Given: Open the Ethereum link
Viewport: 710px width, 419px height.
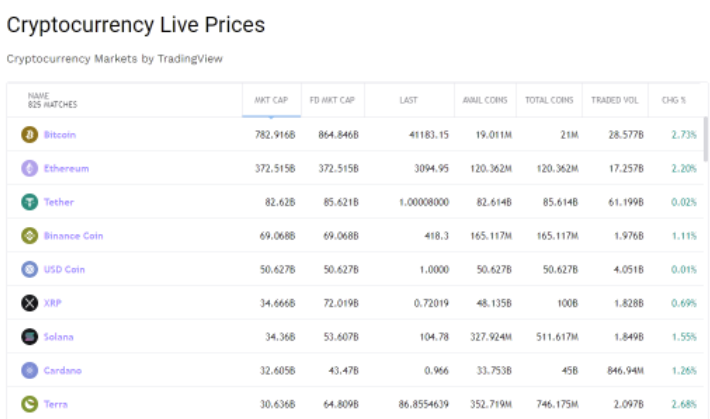Looking at the screenshot, I should pyautogui.click(x=66, y=169).
